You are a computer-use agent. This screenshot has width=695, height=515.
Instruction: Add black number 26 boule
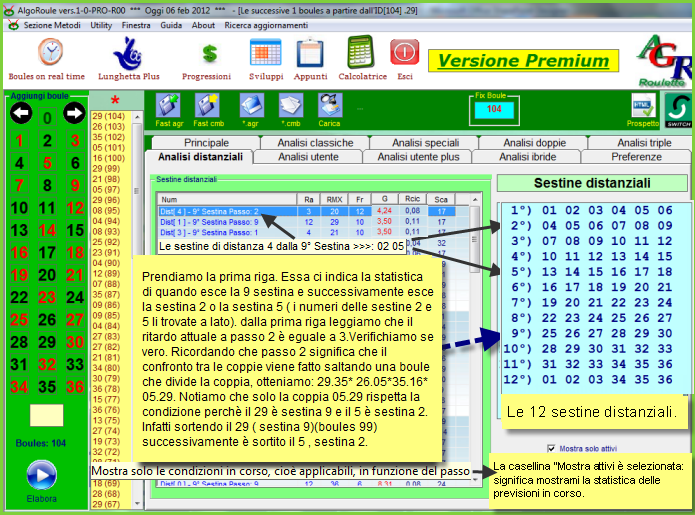click(x=47, y=320)
